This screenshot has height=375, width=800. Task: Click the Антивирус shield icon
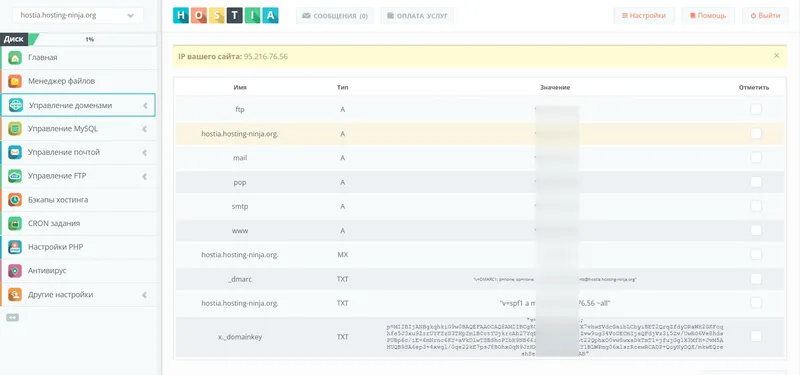(15, 270)
